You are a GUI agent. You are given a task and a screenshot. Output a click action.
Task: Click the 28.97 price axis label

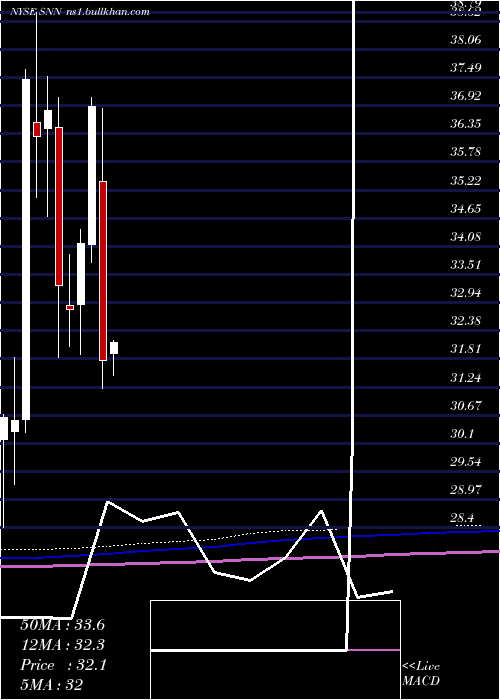click(x=466, y=490)
